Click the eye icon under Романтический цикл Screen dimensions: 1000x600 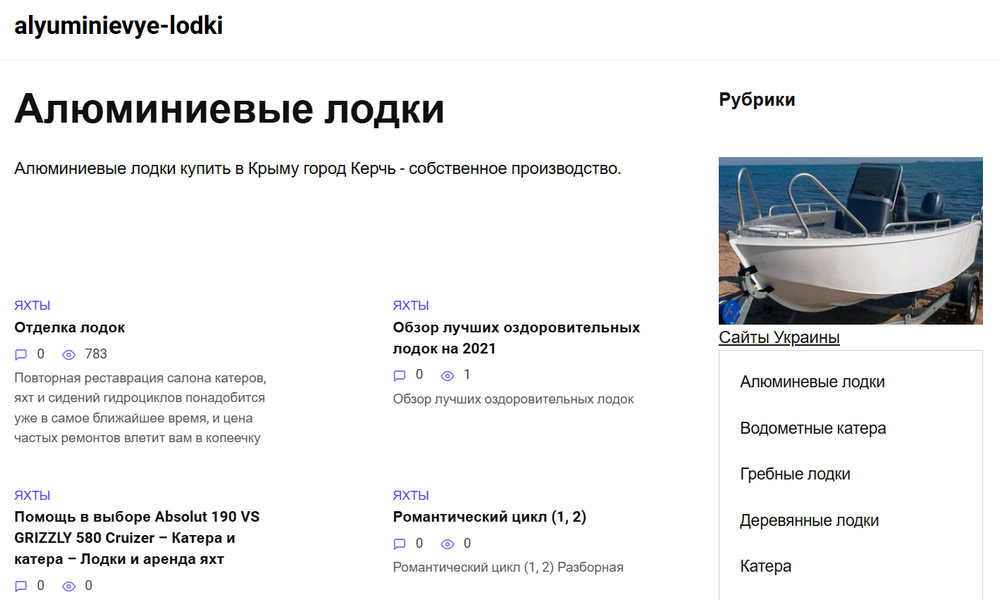click(x=447, y=543)
